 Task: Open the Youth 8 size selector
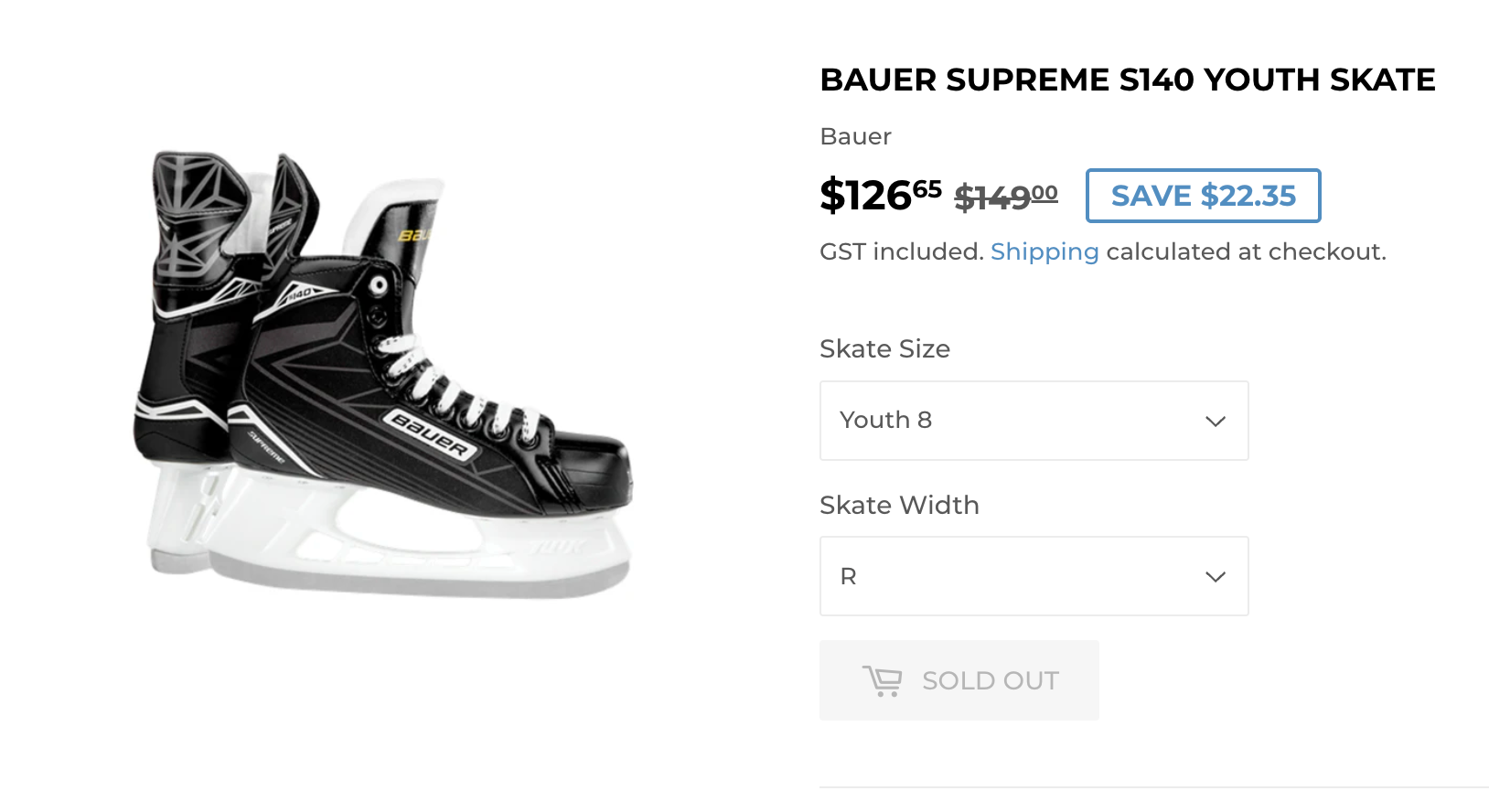1034,421
